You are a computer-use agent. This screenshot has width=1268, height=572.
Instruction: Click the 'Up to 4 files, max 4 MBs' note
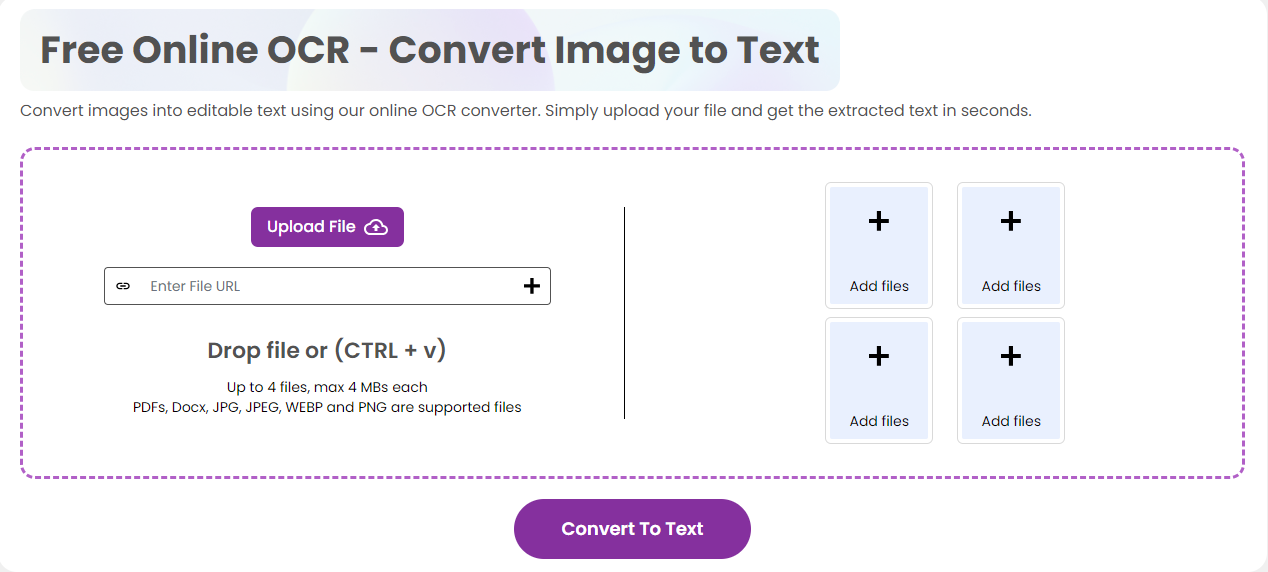click(327, 387)
